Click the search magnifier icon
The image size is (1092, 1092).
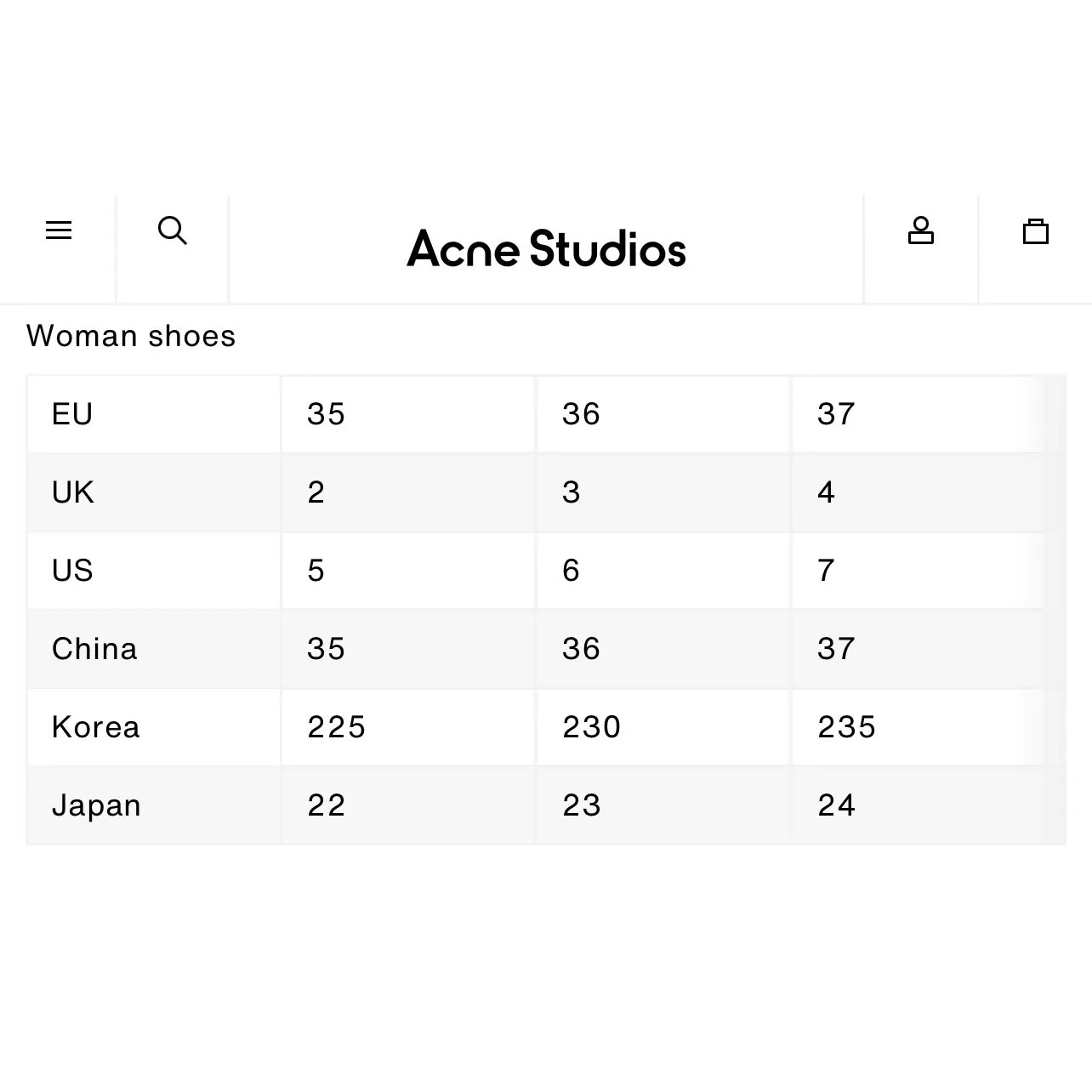(173, 230)
